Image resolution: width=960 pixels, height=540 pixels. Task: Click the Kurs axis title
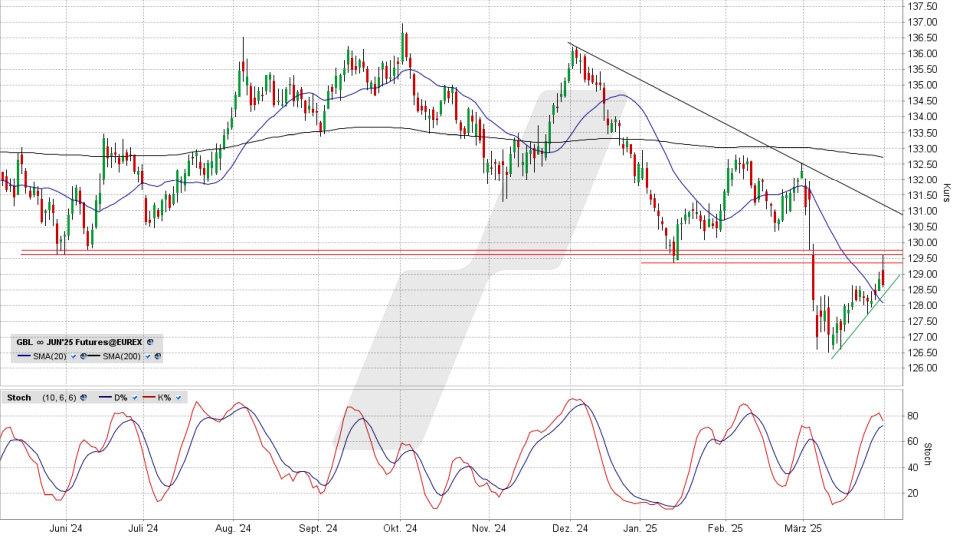point(947,193)
